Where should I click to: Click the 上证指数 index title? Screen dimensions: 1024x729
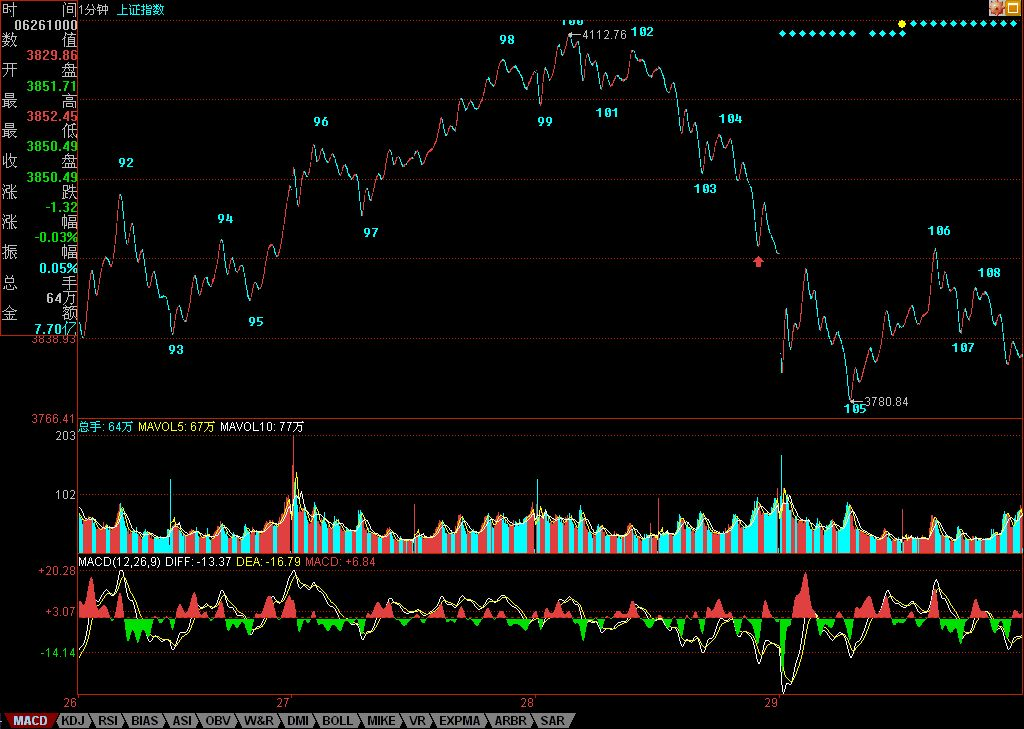[140, 10]
